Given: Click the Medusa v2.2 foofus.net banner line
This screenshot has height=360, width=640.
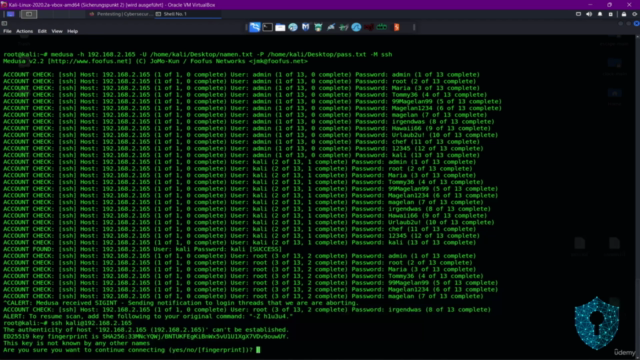Looking at the screenshot, I should tap(156, 61).
